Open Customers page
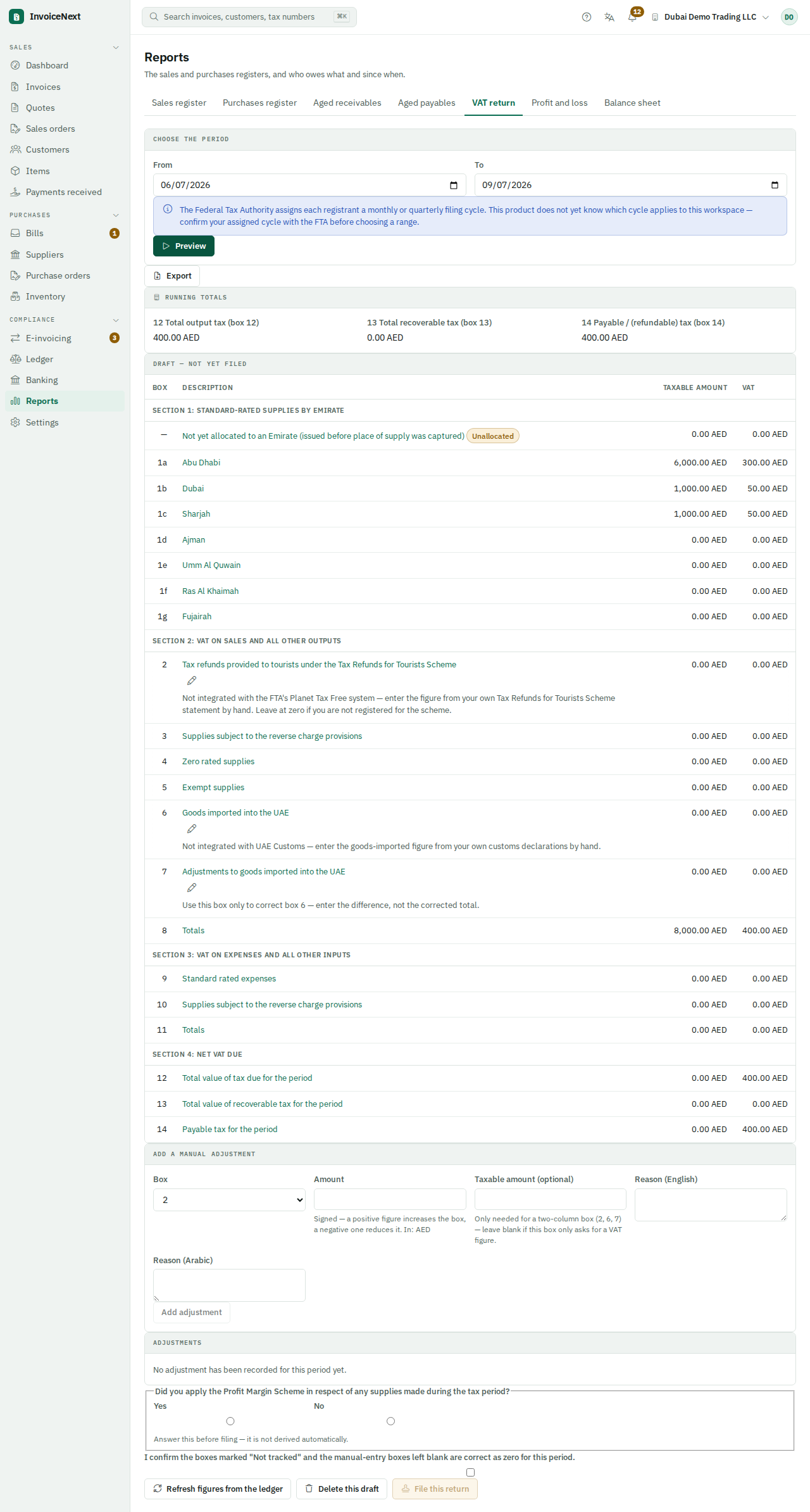The image size is (810, 1512). [65, 149]
